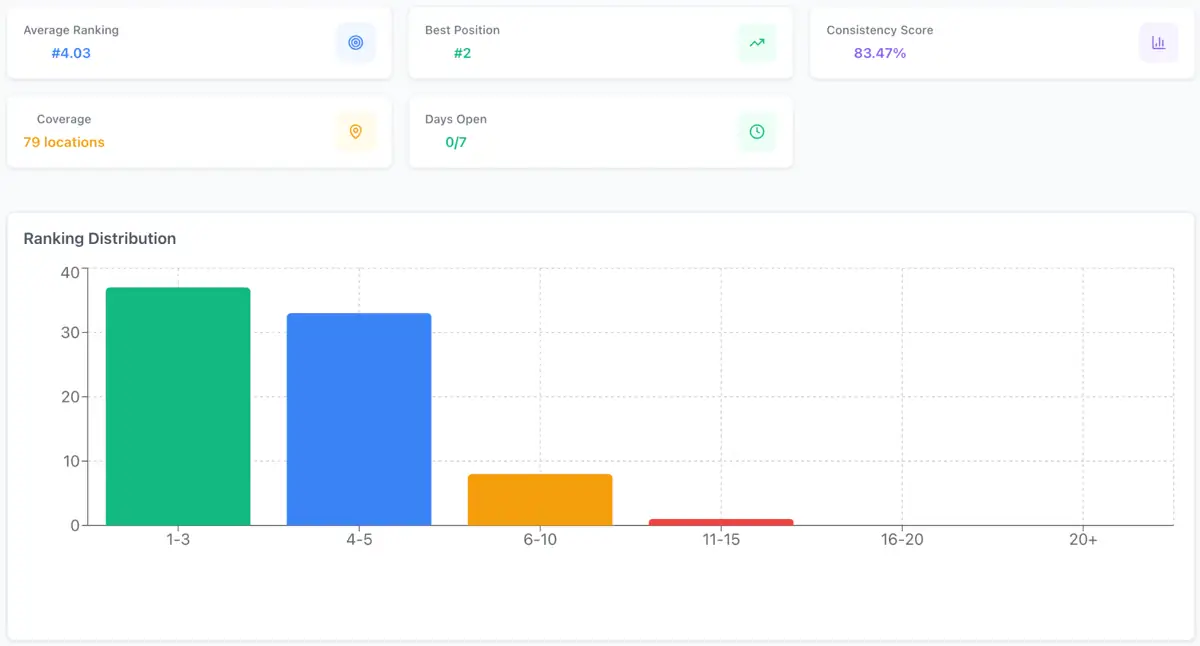Click the orange 6-10 ranking bar
The height and width of the screenshot is (646, 1200).
tap(540, 499)
